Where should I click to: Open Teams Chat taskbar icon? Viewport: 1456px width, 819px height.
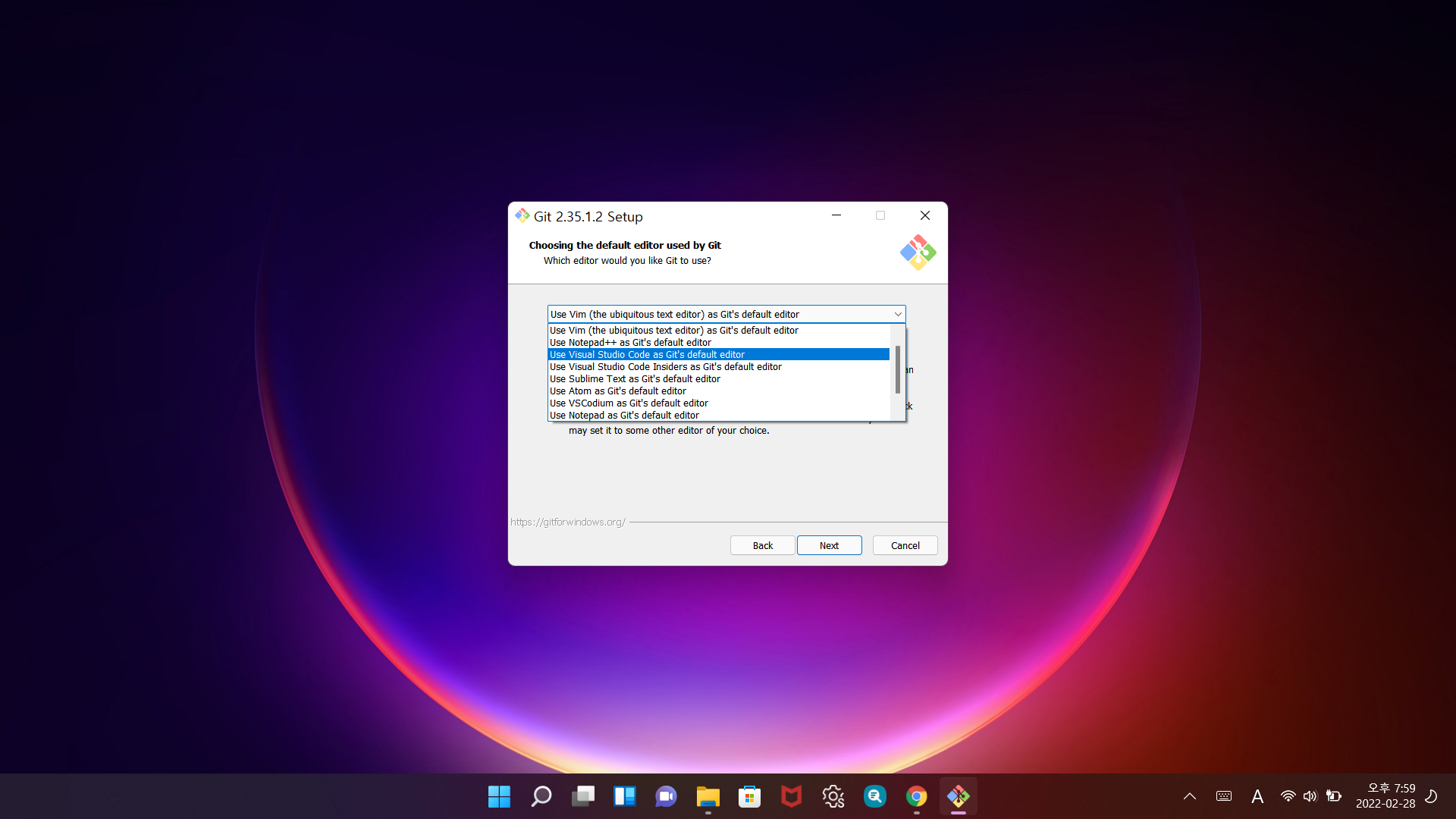tap(666, 796)
